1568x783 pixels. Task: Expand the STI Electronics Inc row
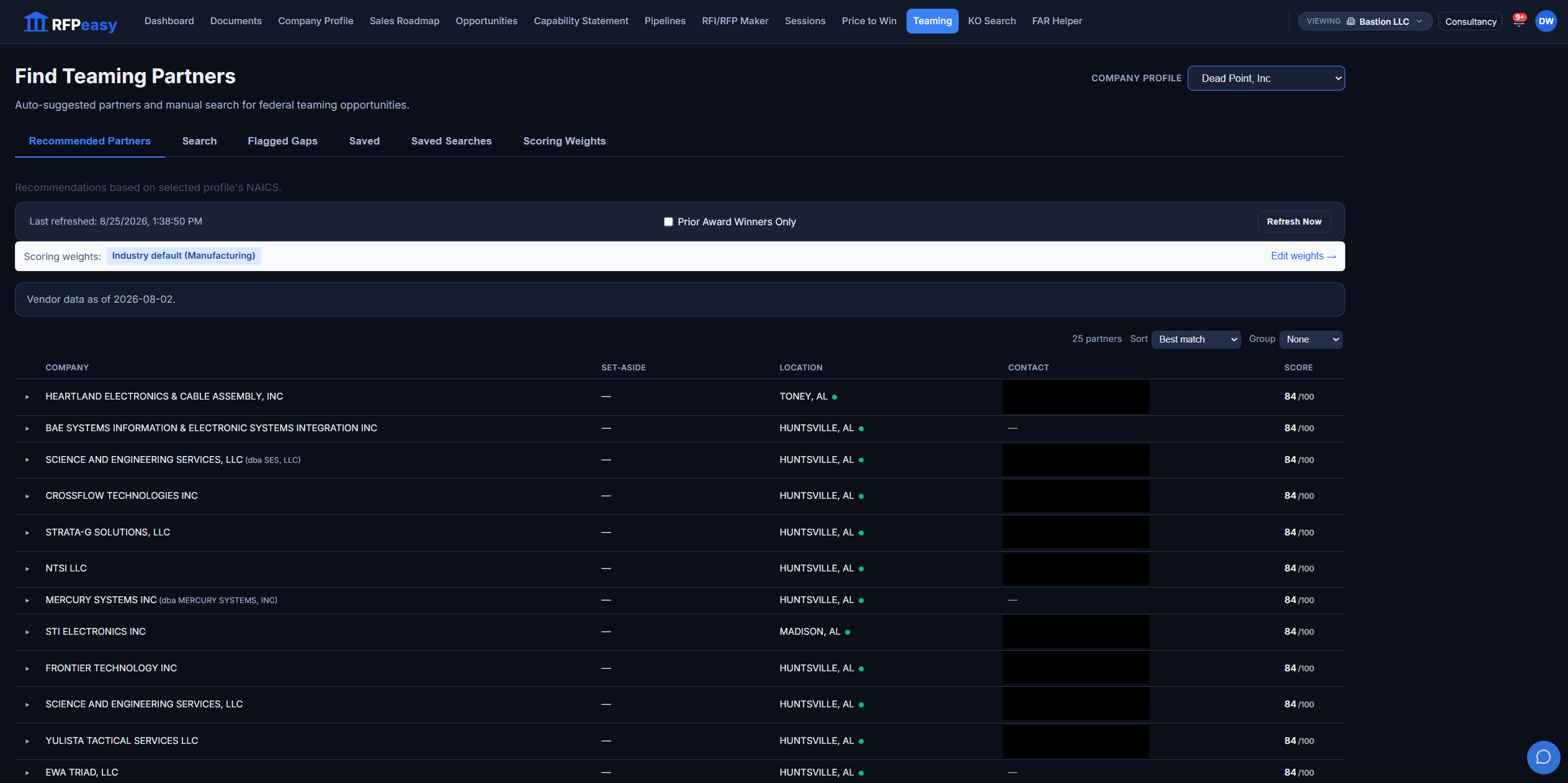[x=27, y=632]
